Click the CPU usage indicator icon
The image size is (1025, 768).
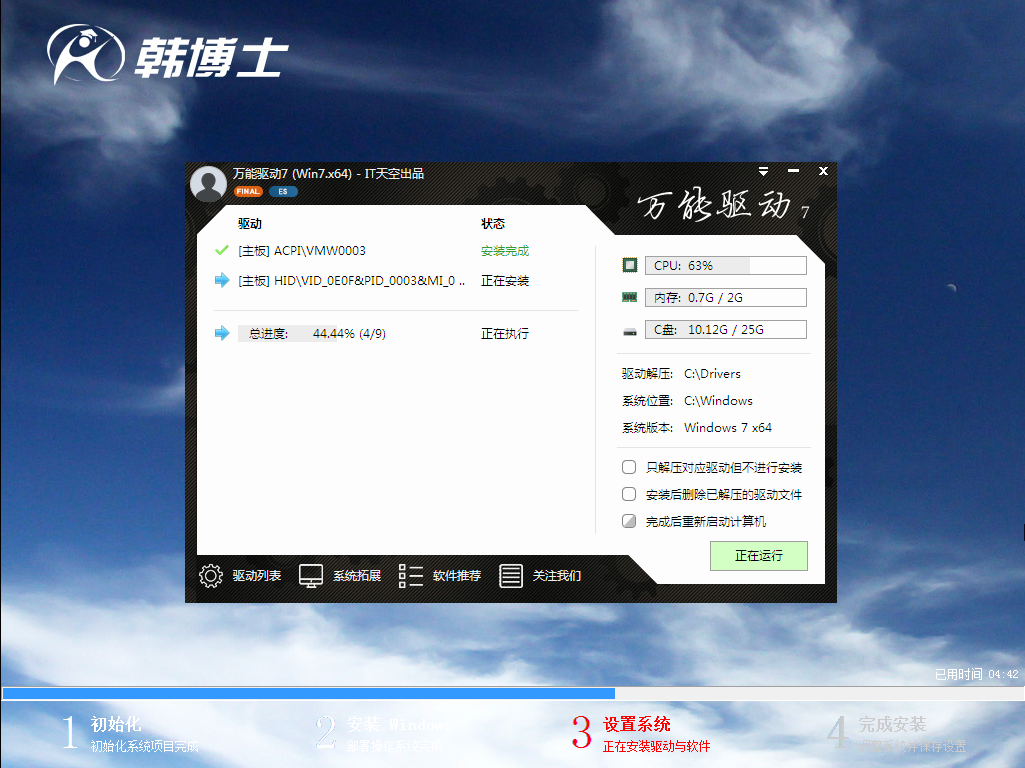[x=629, y=264]
